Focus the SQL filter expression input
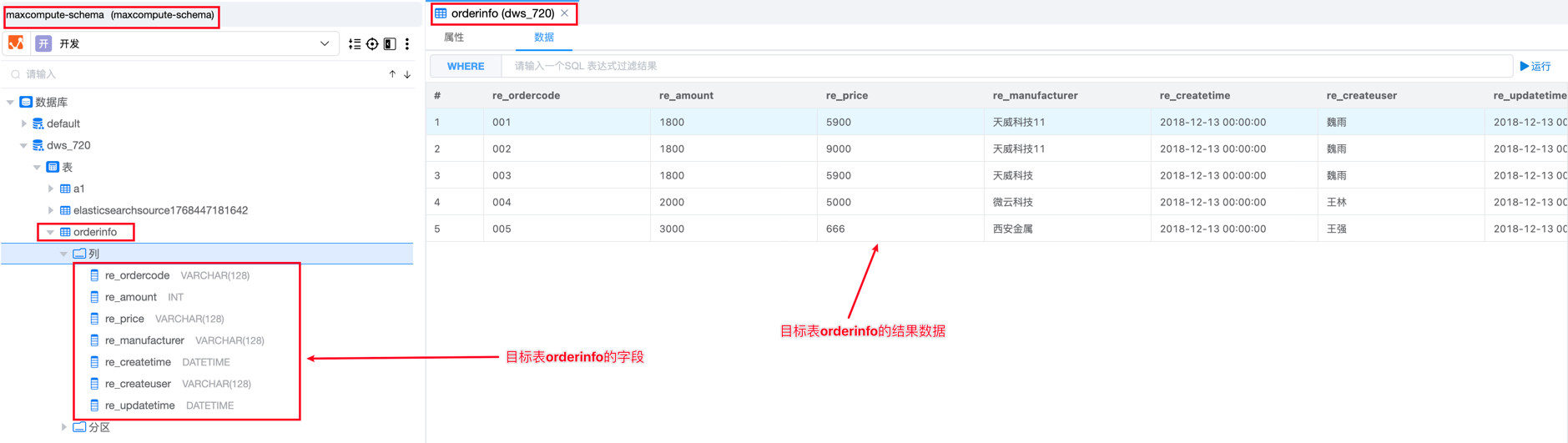The image size is (1568, 443). (1001, 66)
